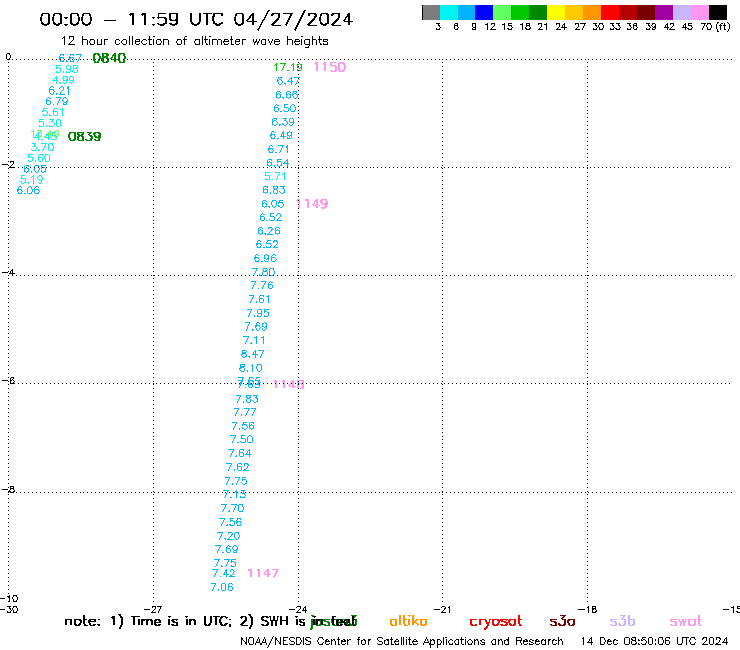Select the cyan wave height value 5.71

pyautogui.click(x=275, y=176)
